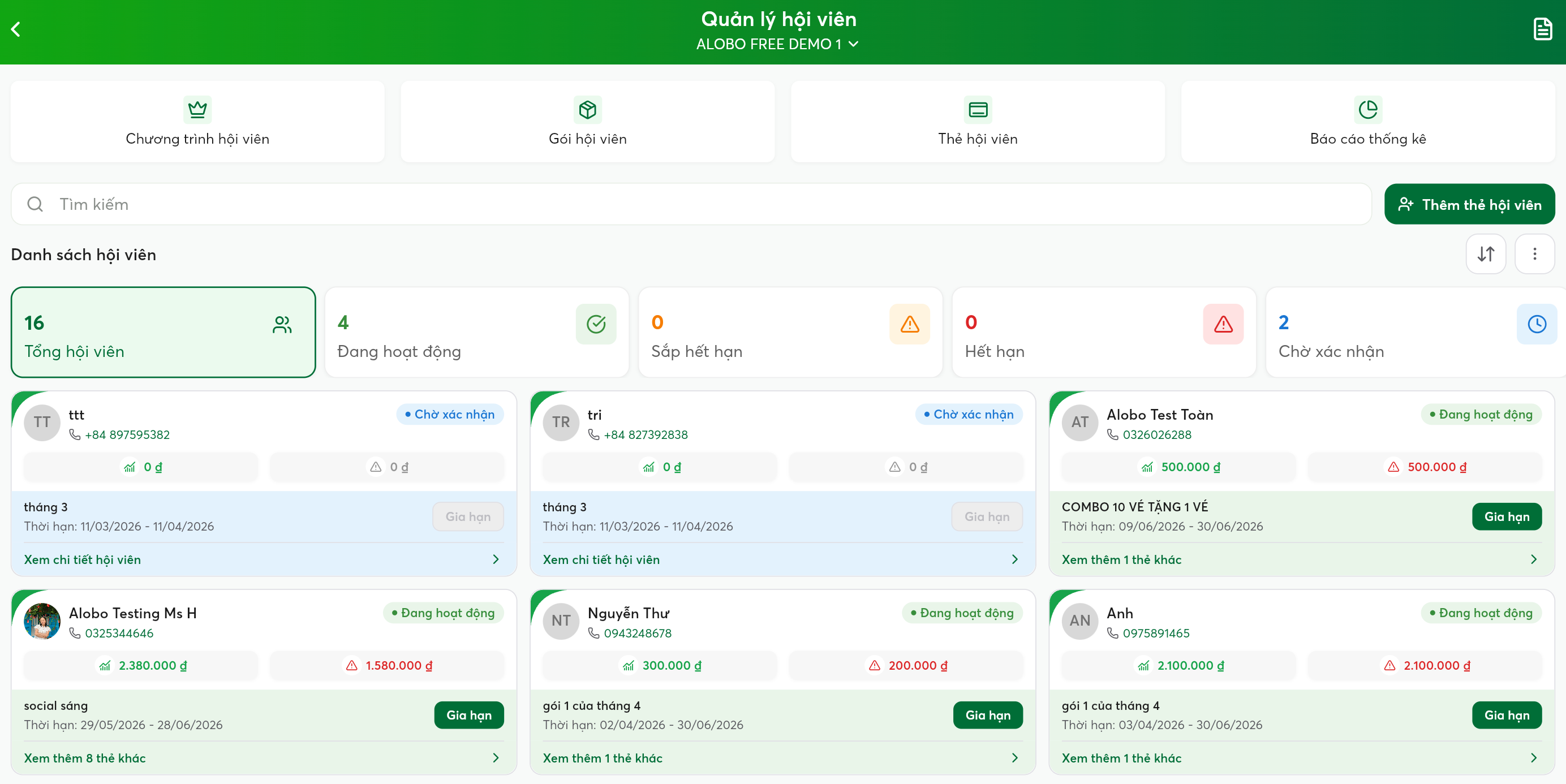Click Gia hạn for Alobo Test Toàn

pos(1507,516)
